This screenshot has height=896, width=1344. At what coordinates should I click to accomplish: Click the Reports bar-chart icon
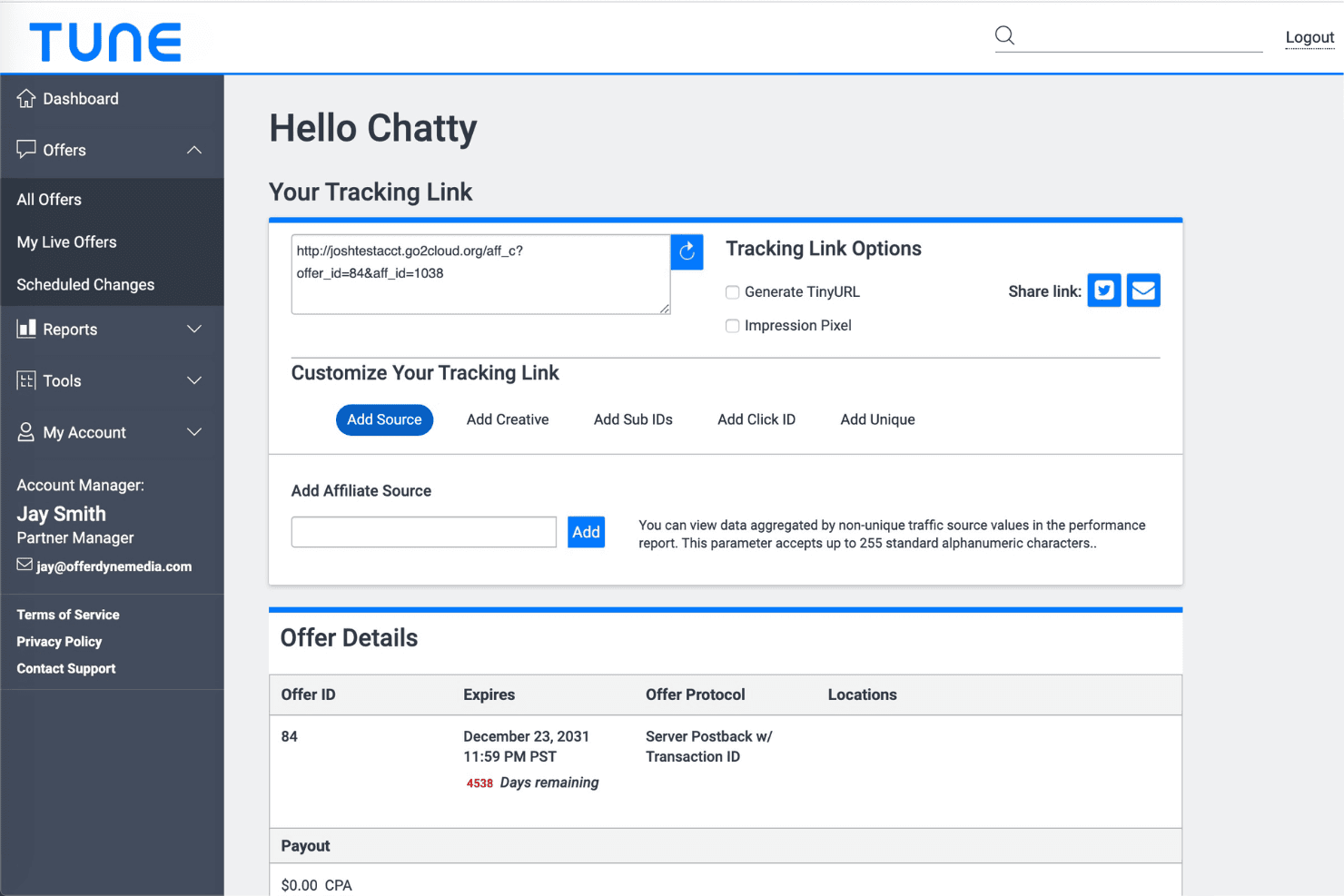[26, 329]
